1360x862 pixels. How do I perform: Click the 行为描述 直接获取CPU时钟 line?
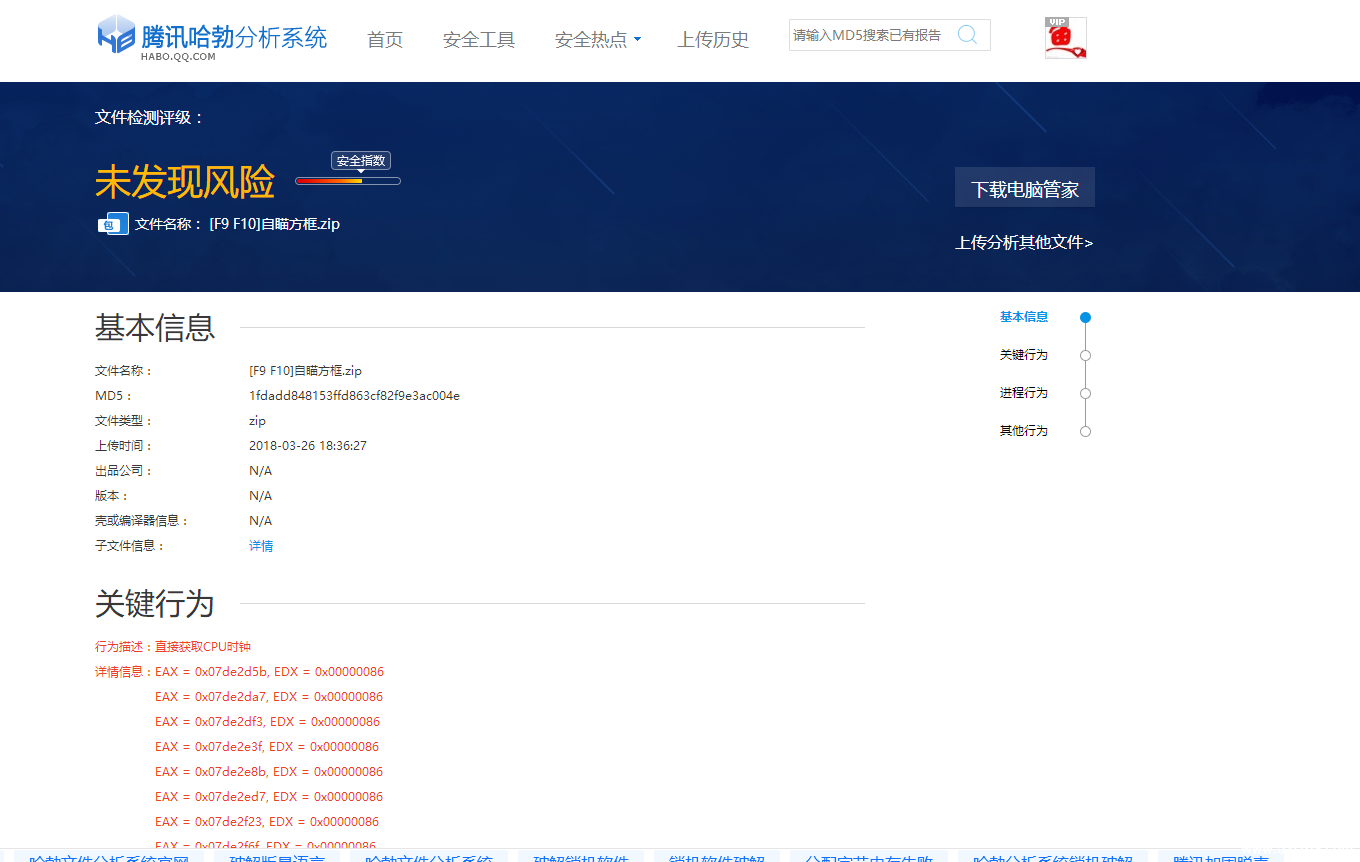[173, 647]
